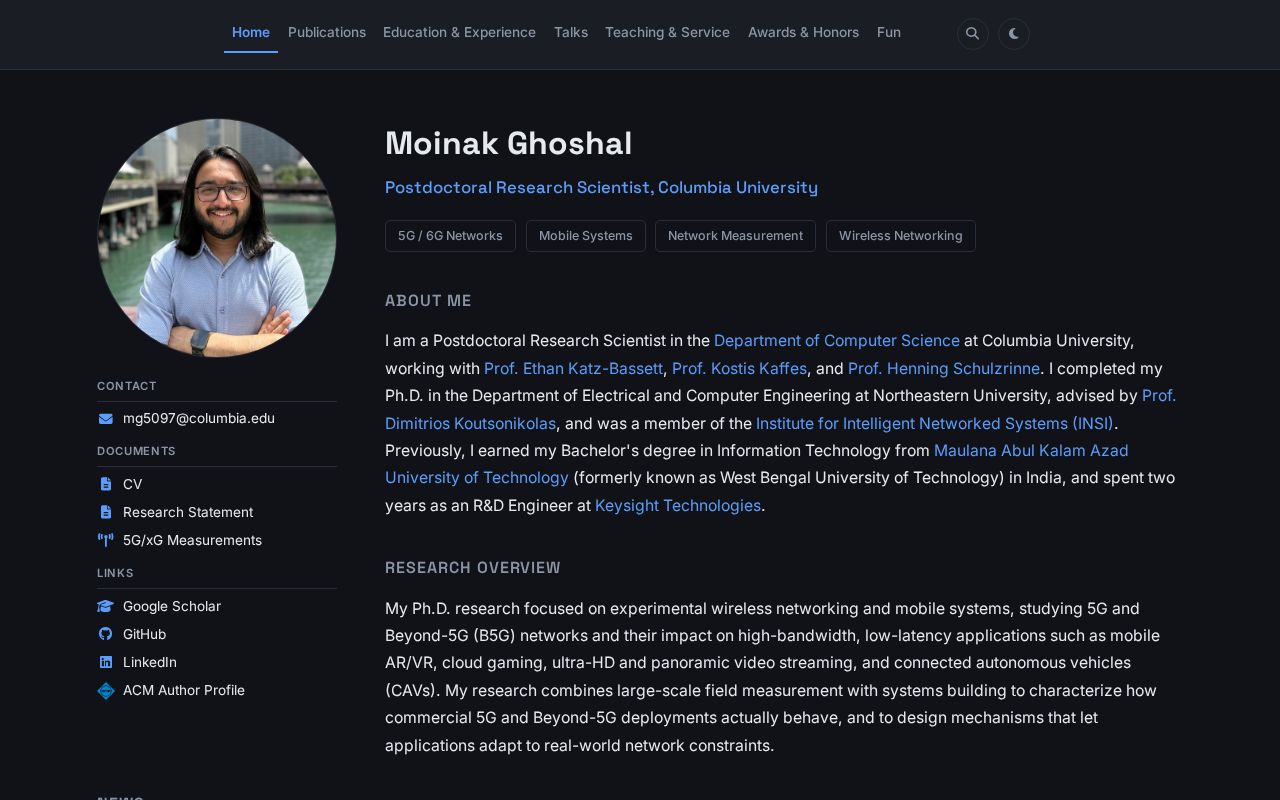Open the site search icon
Image resolution: width=1280 pixels, height=800 pixels.
(972, 33)
